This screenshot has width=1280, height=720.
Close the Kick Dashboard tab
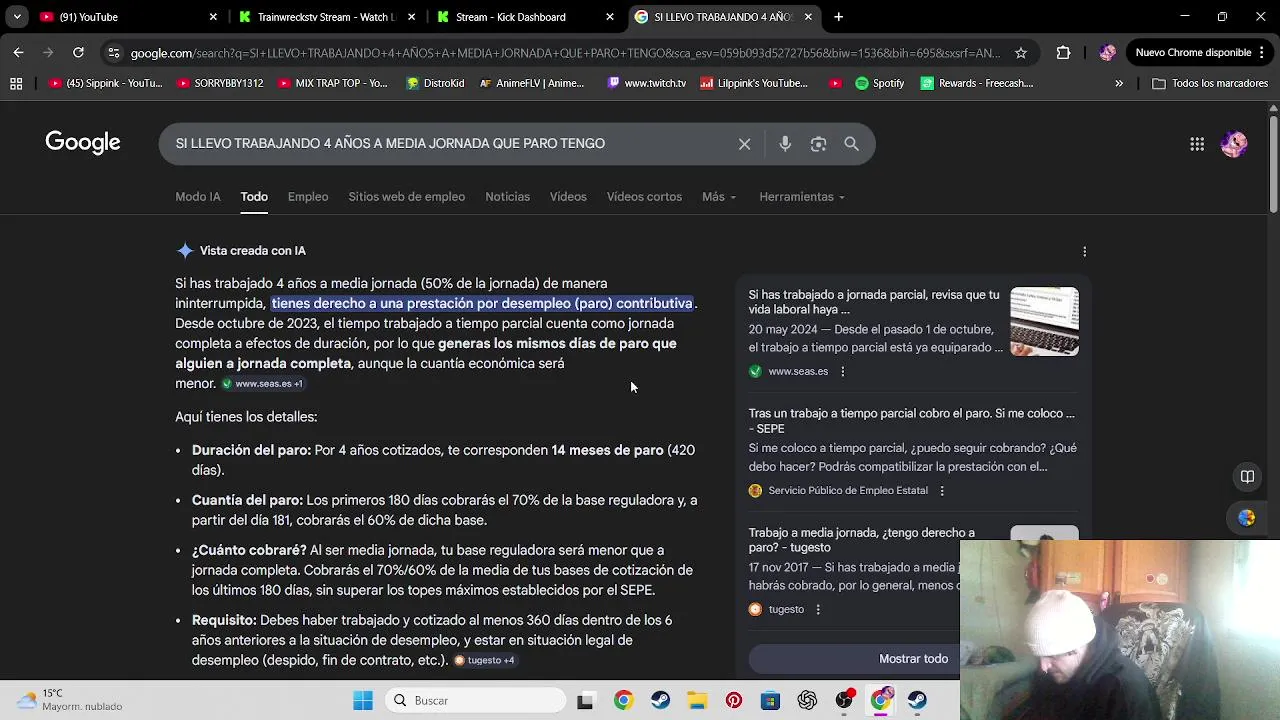coord(610,17)
